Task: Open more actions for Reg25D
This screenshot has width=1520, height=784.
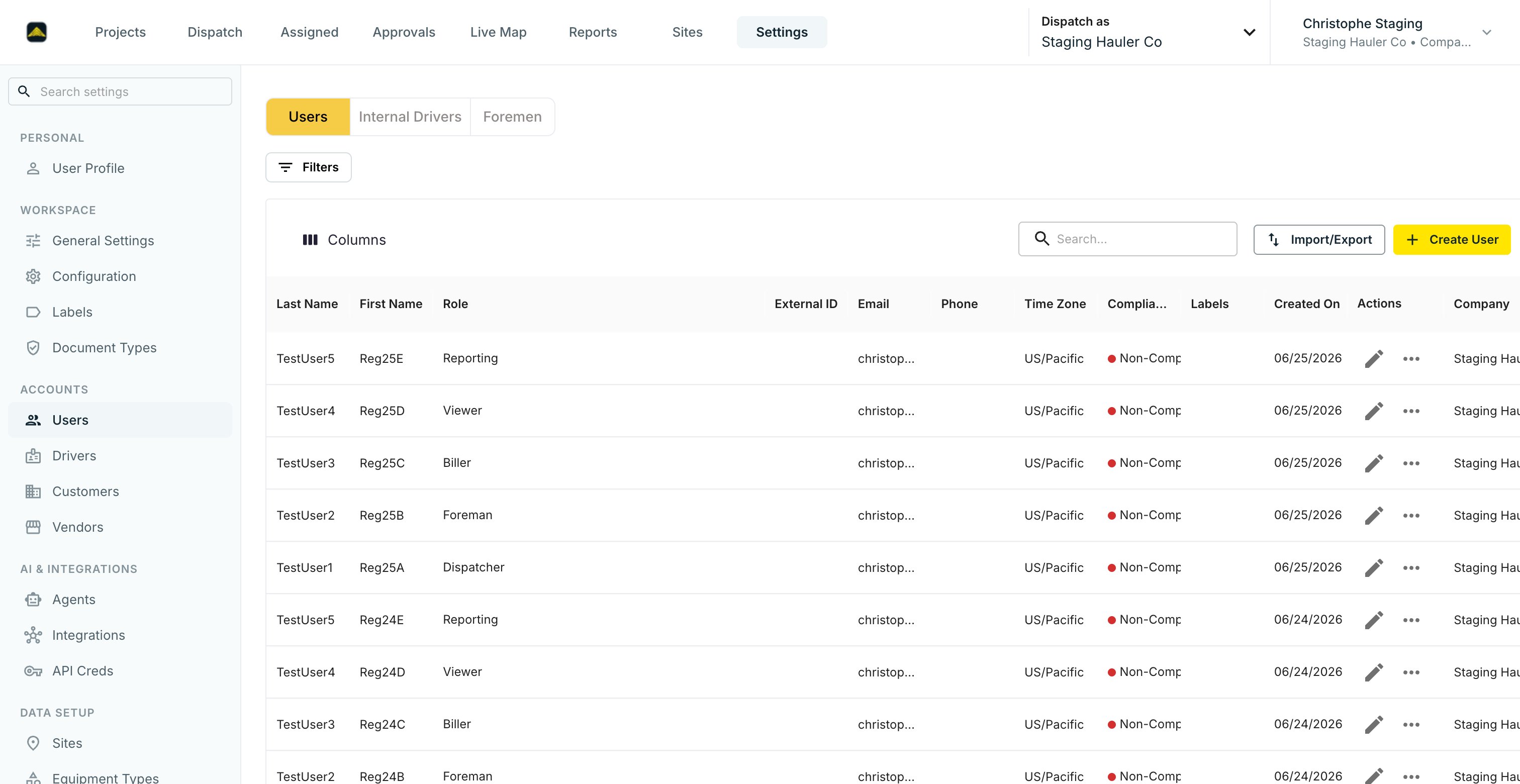Action: (x=1411, y=411)
